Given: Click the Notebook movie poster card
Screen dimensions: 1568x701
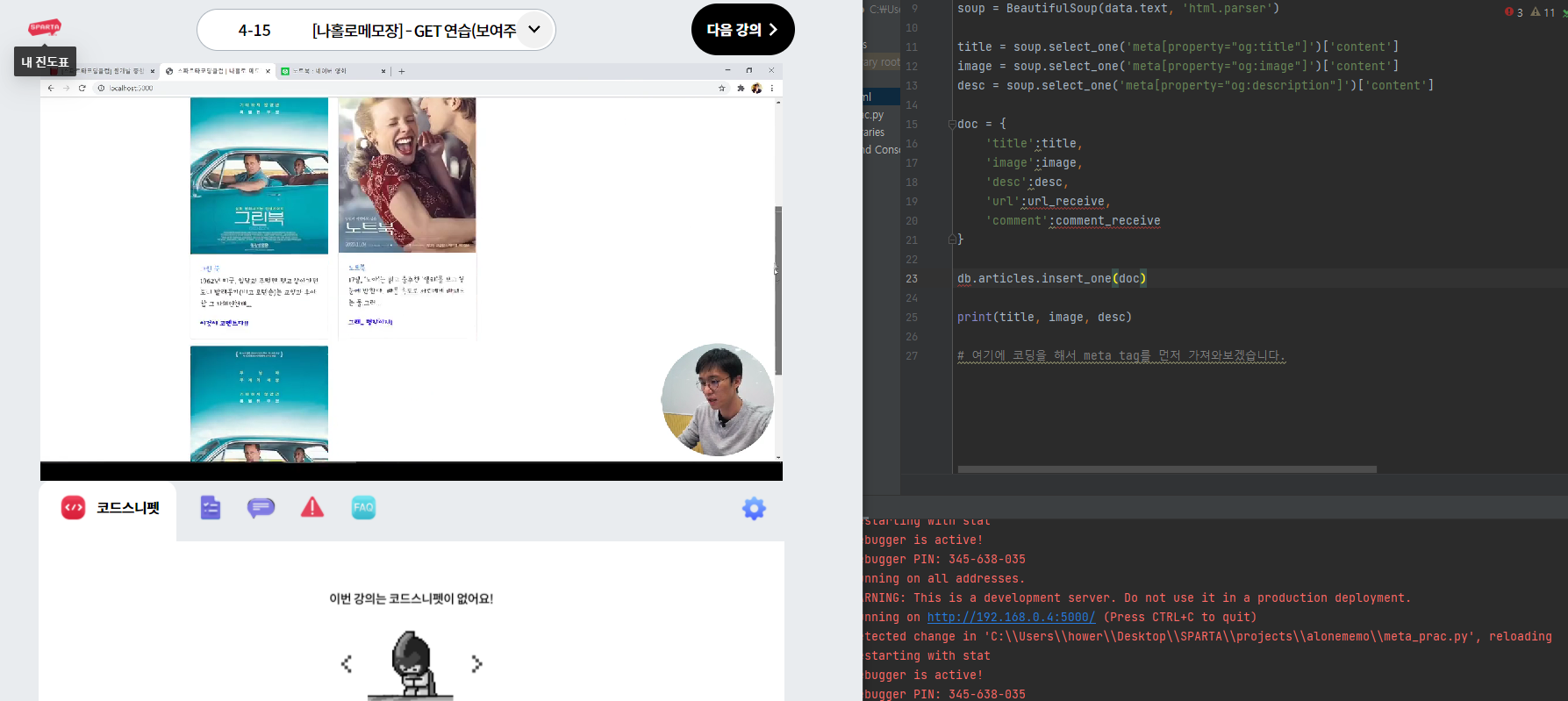Looking at the screenshot, I should coord(407,175).
